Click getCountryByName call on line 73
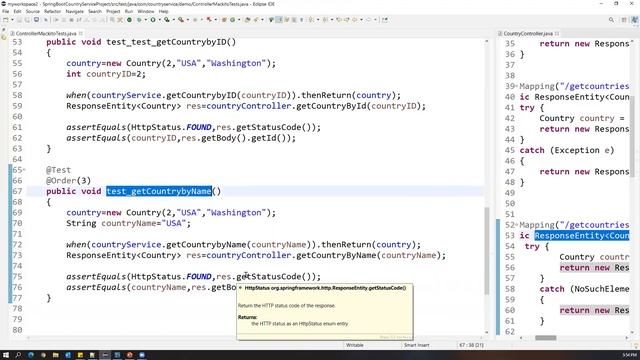This screenshot has width=640, height=360. [336, 255]
